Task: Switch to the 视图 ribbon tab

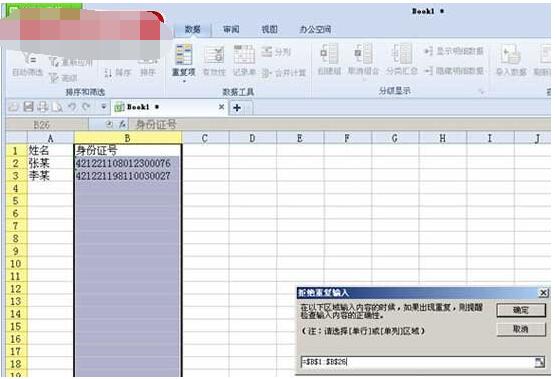Action: [269, 29]
